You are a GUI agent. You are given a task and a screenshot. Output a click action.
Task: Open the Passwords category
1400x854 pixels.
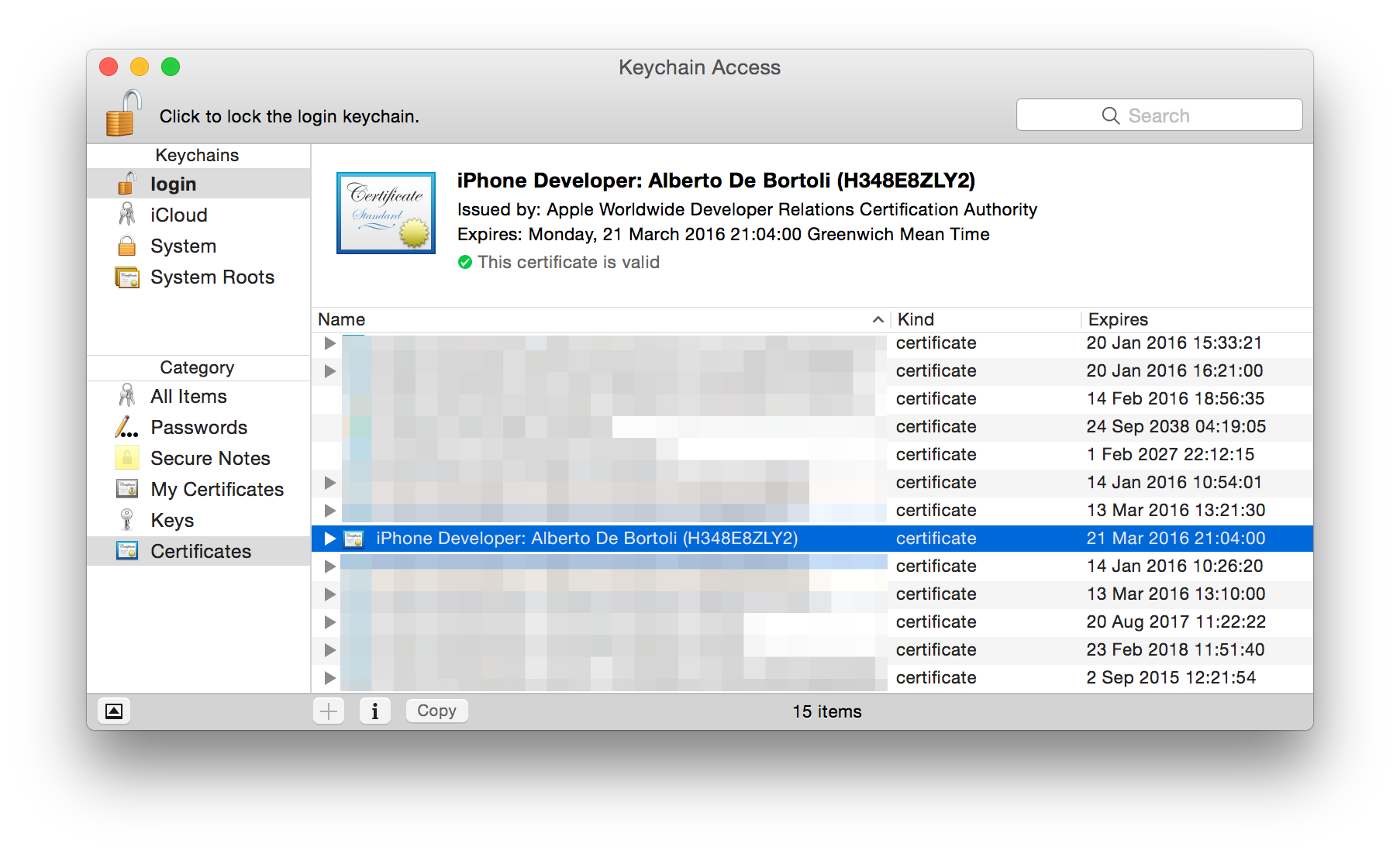(198, 427)
